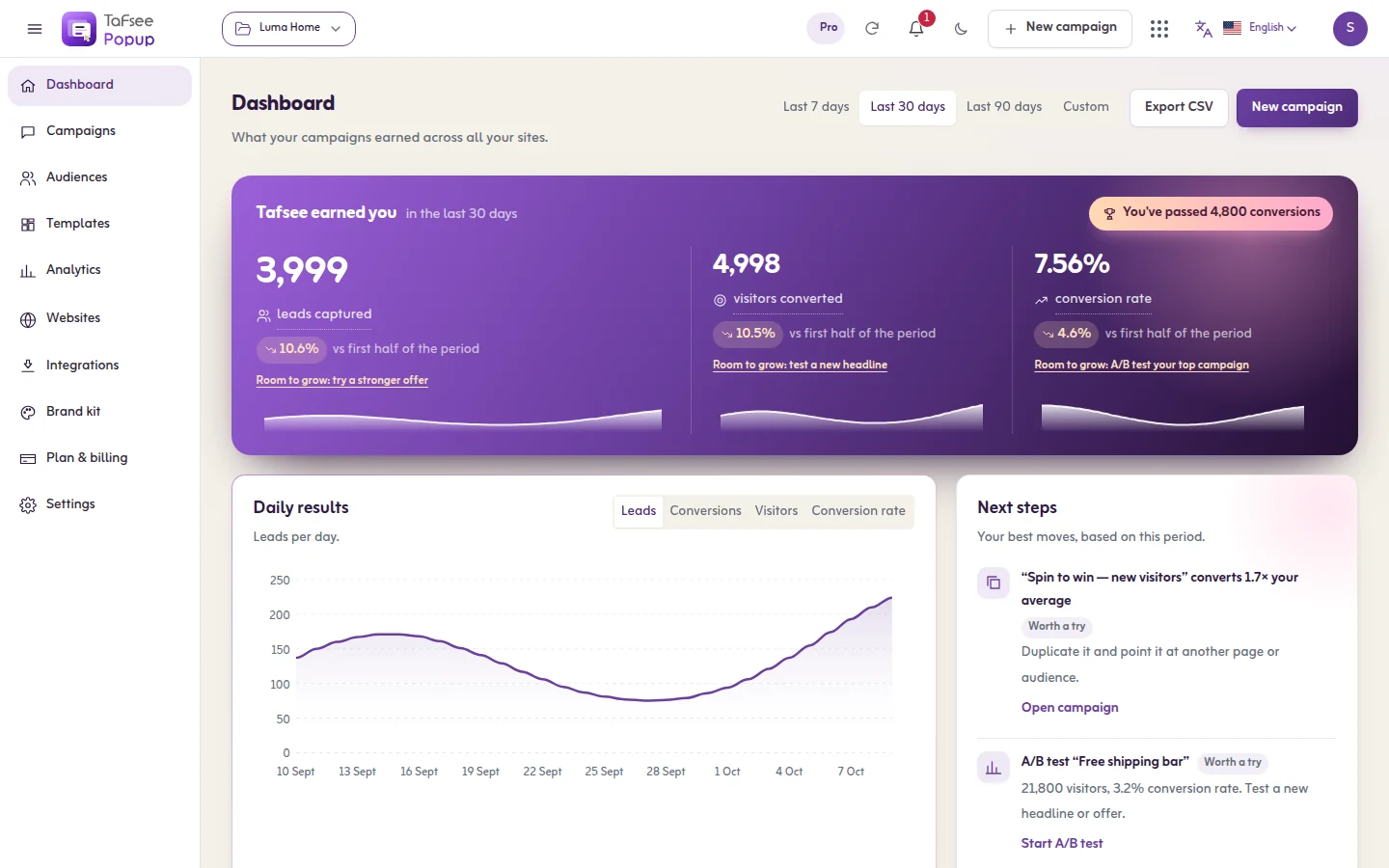Click the translate icon
This screenshot has width=1389, height=868.
point(1204,29)
